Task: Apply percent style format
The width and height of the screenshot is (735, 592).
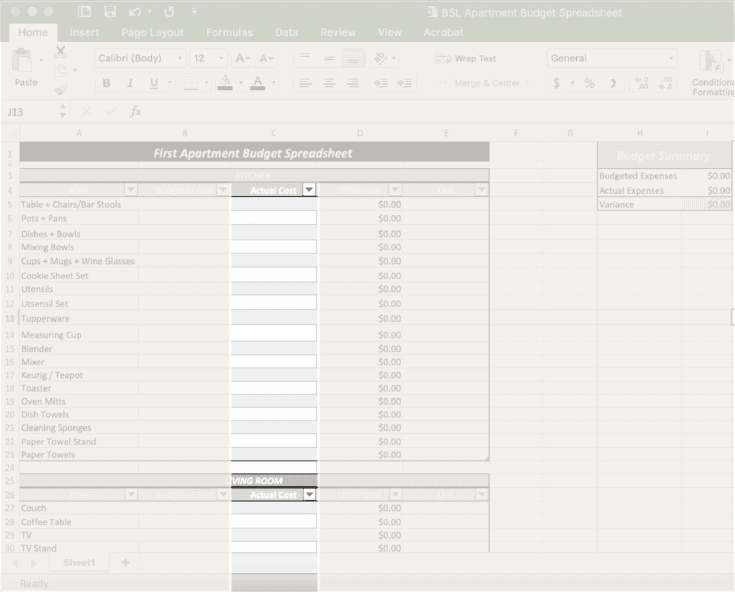Action: click(x=589, y=84)
